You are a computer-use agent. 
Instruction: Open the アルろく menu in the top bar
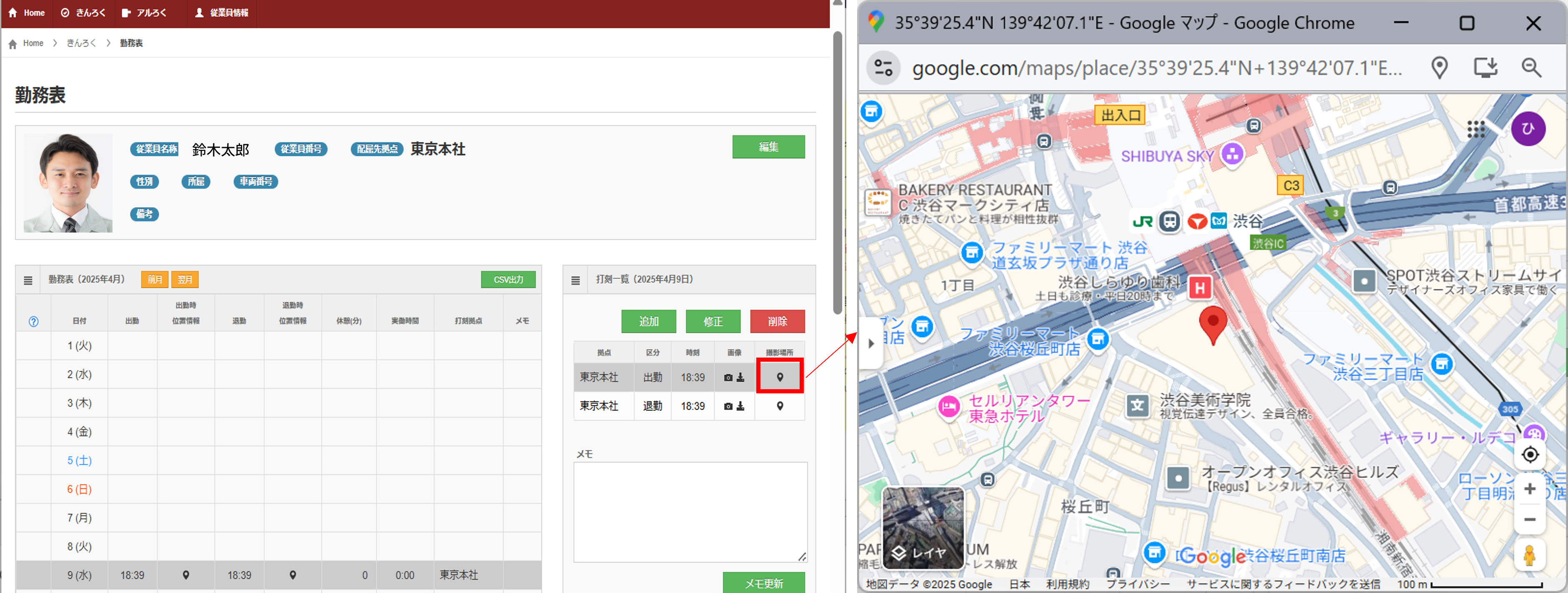coord(145,13)
